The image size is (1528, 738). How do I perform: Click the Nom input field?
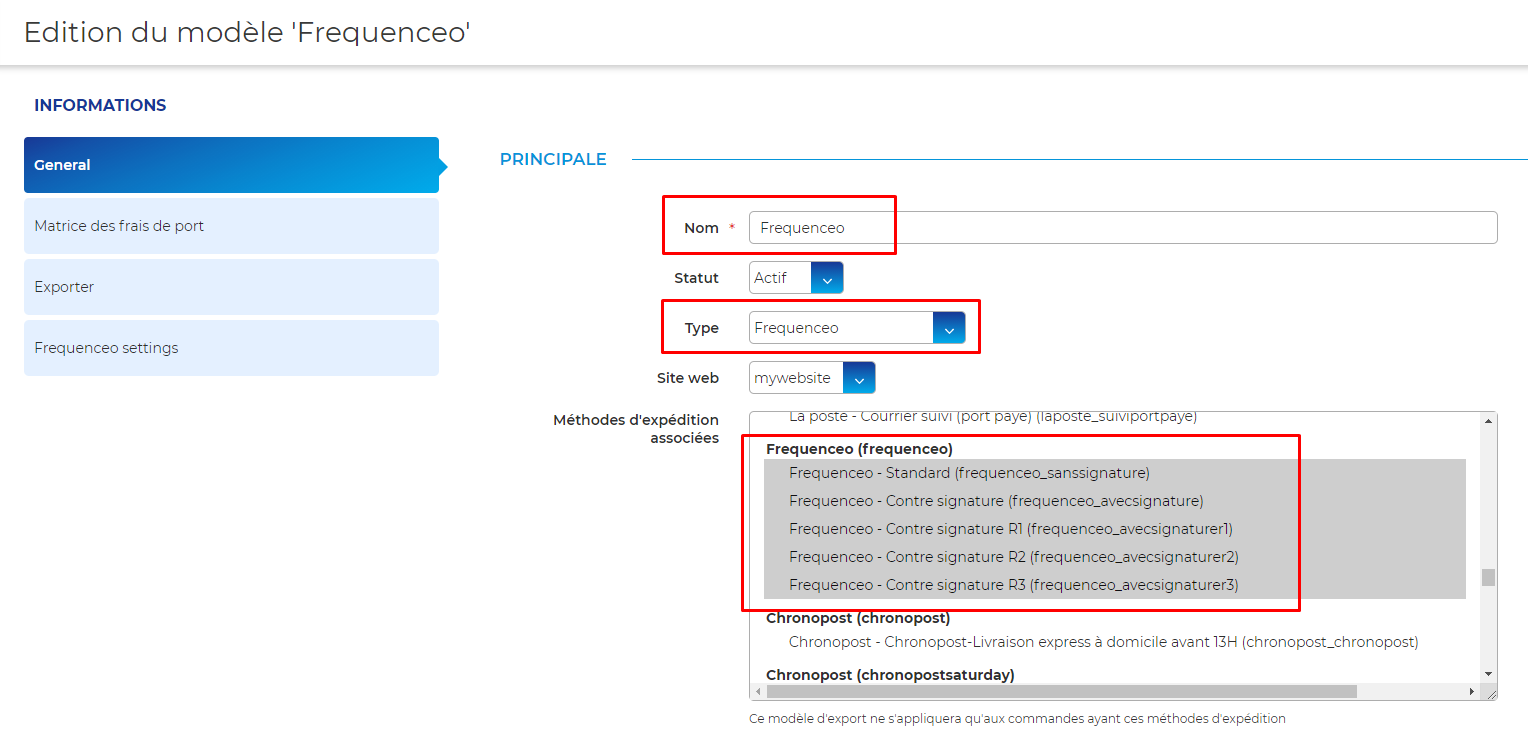(x=1123, y=228)
